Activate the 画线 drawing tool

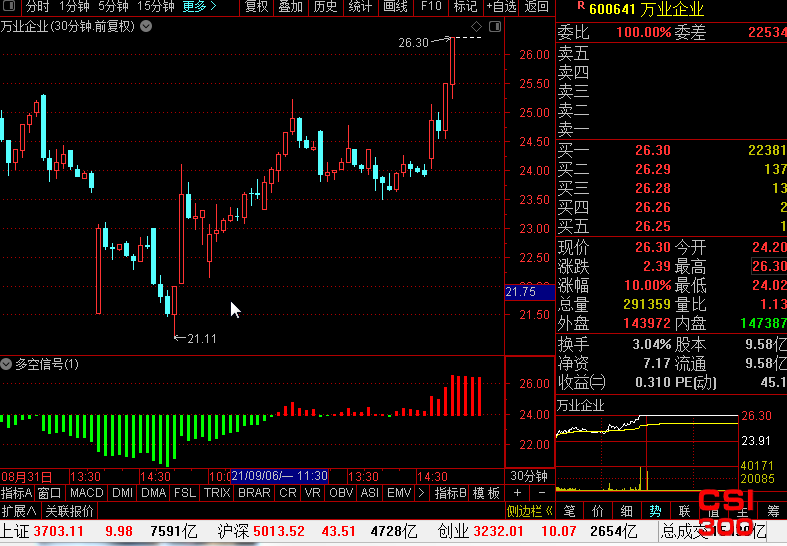click(395, 7)
